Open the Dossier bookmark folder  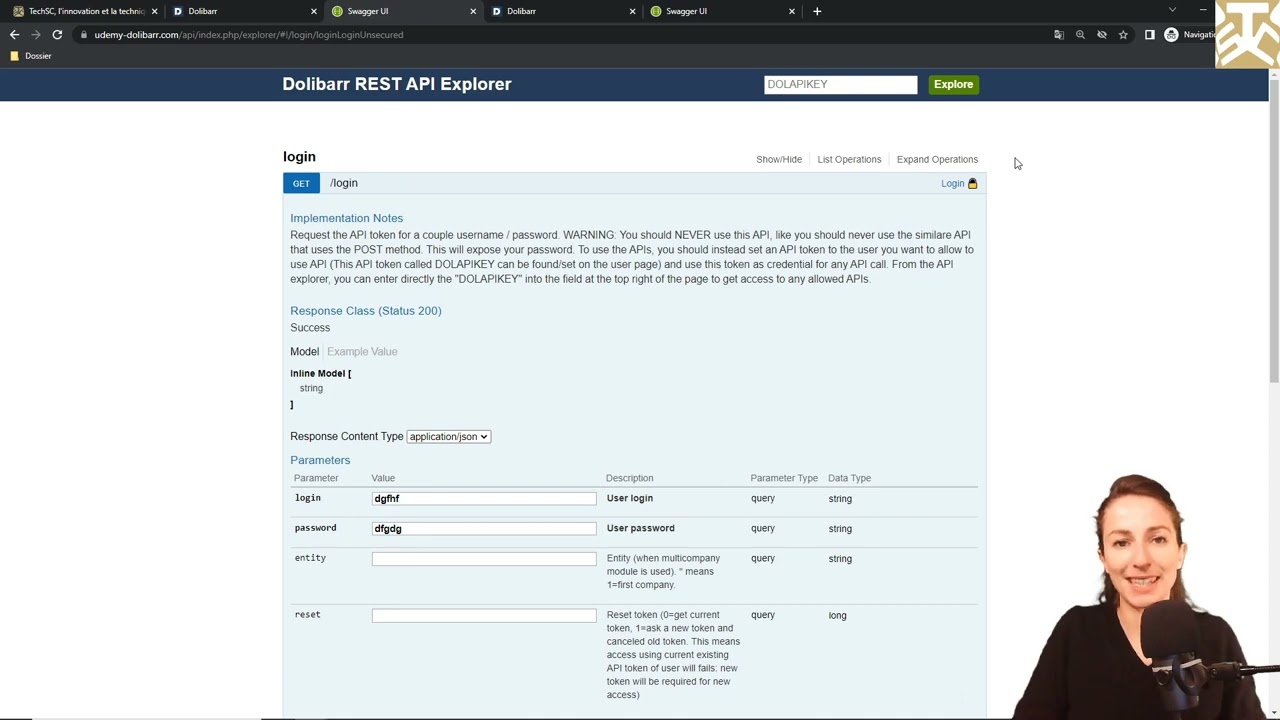[x=30, y=56]
